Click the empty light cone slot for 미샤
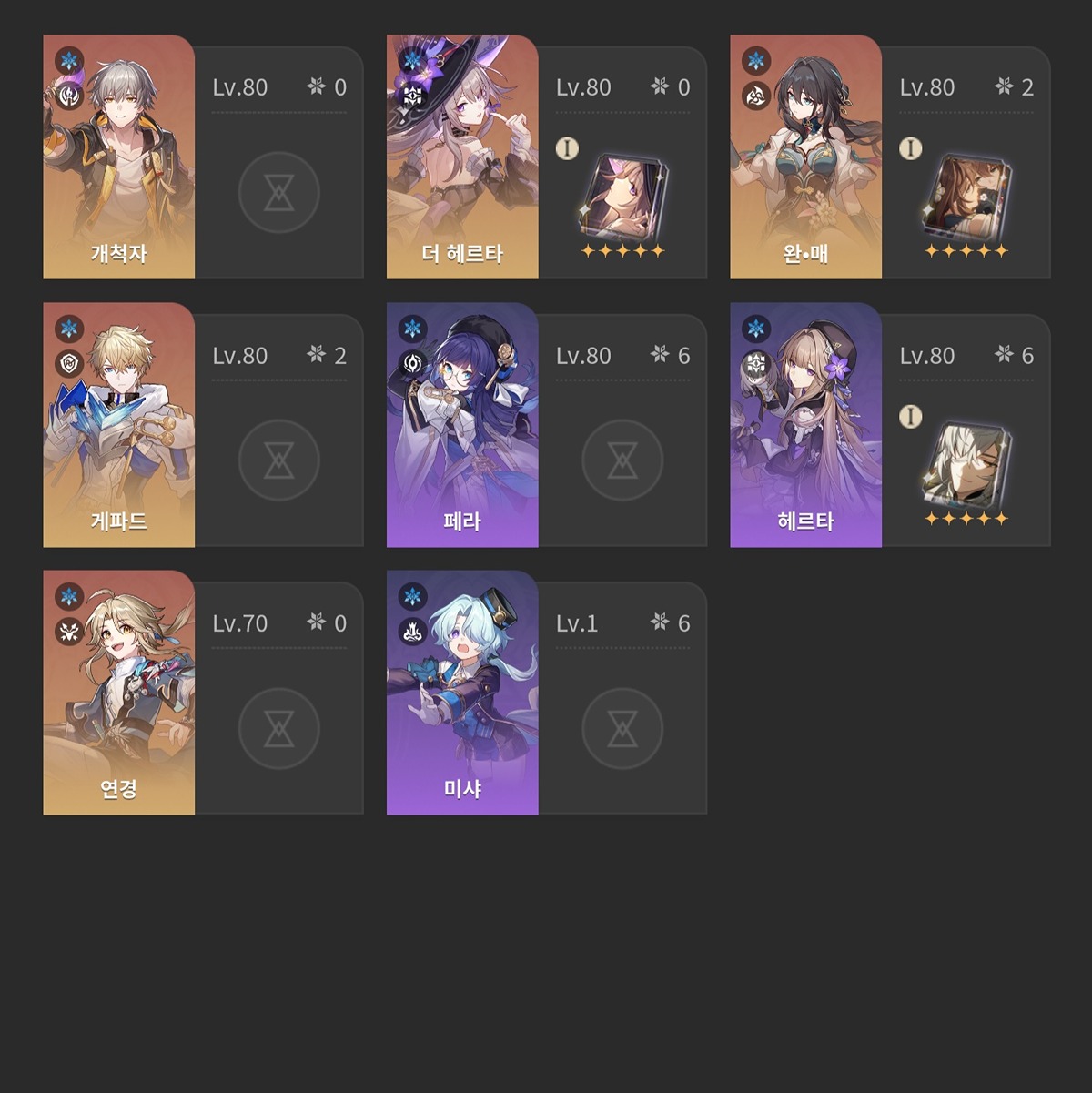Screen dimensions: 1092x1093 (x=622, y=728)
